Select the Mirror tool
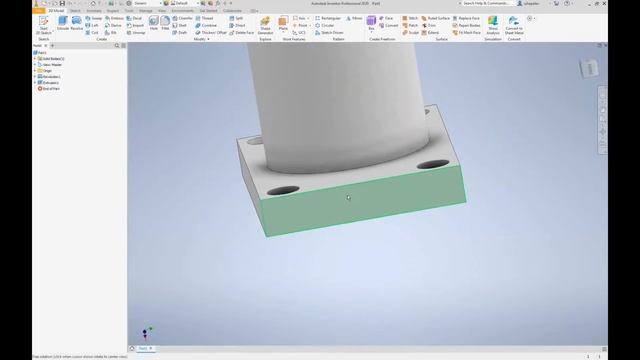 point(354,18)
